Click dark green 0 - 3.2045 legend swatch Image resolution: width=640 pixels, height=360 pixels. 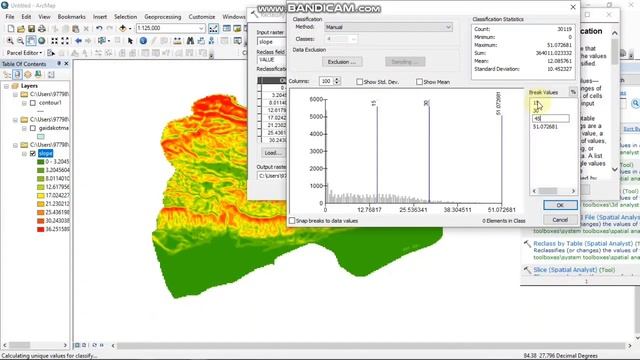41,162
